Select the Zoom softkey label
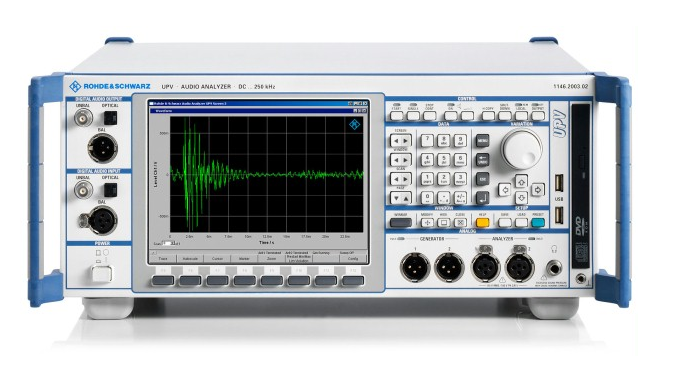Image resolution: width=678 pixels, height=365 pixels. [x=272, y=259]
